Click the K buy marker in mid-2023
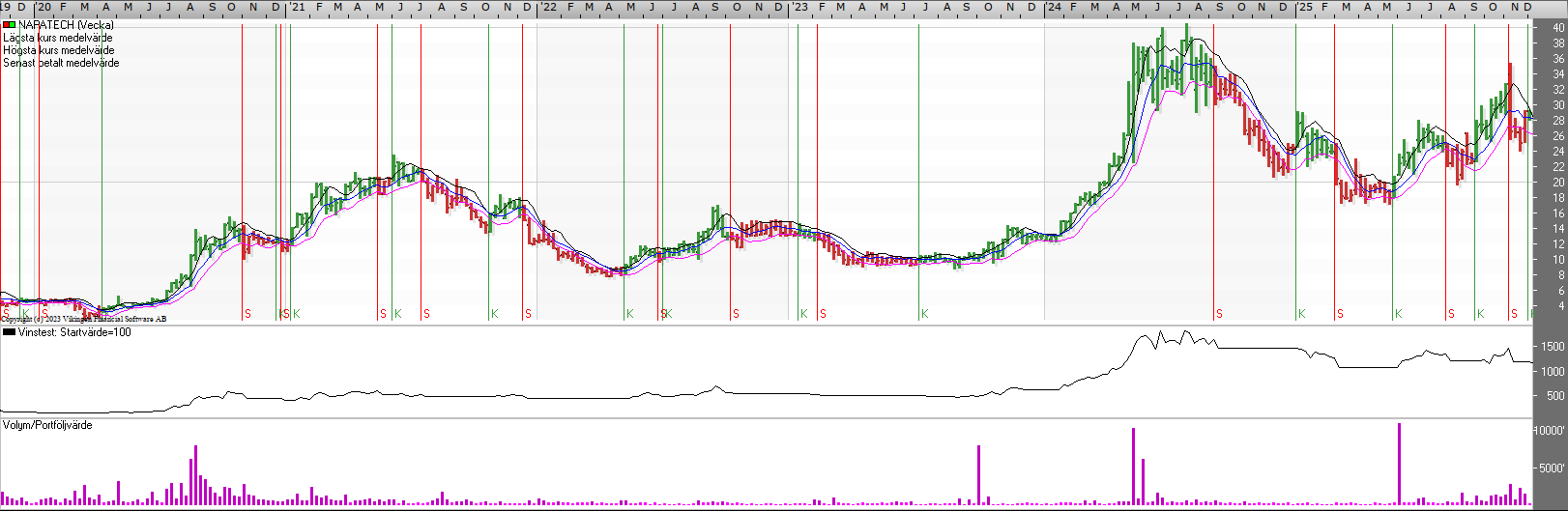Image resolution: width=1568 pixels, height=511 pixels. (x=924, y=314)
